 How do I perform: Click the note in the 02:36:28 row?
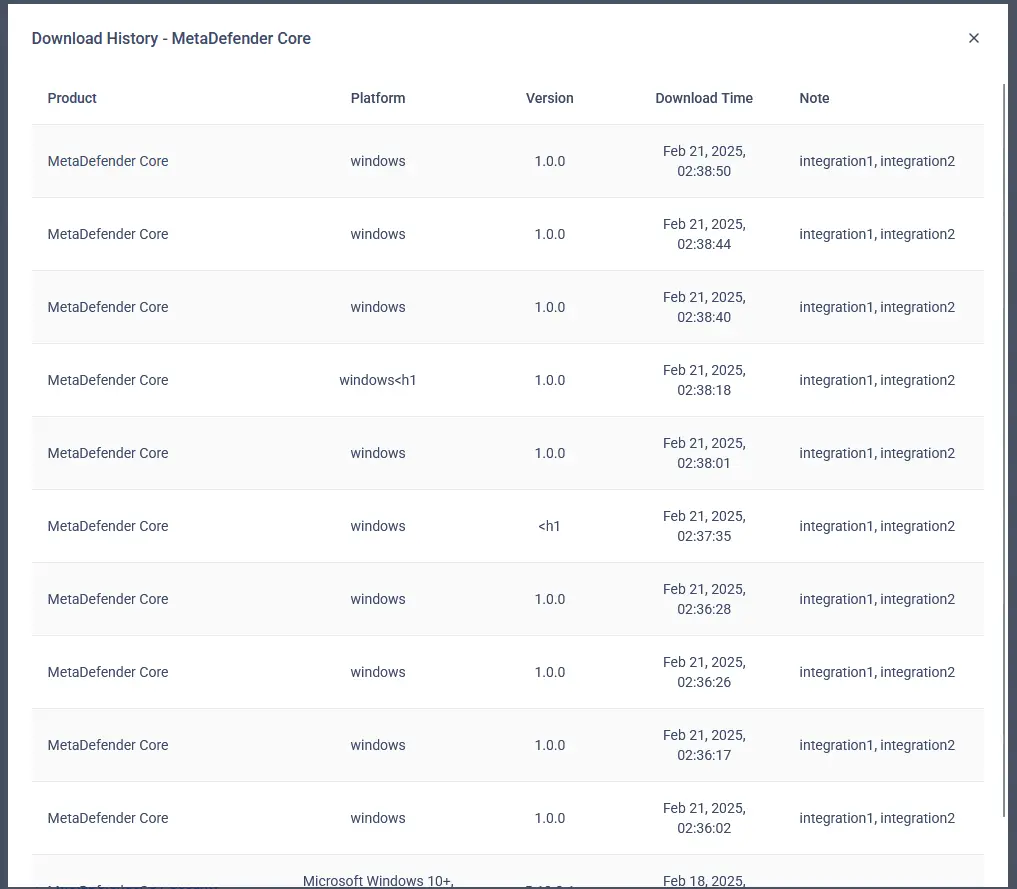(x=877, y=599)
